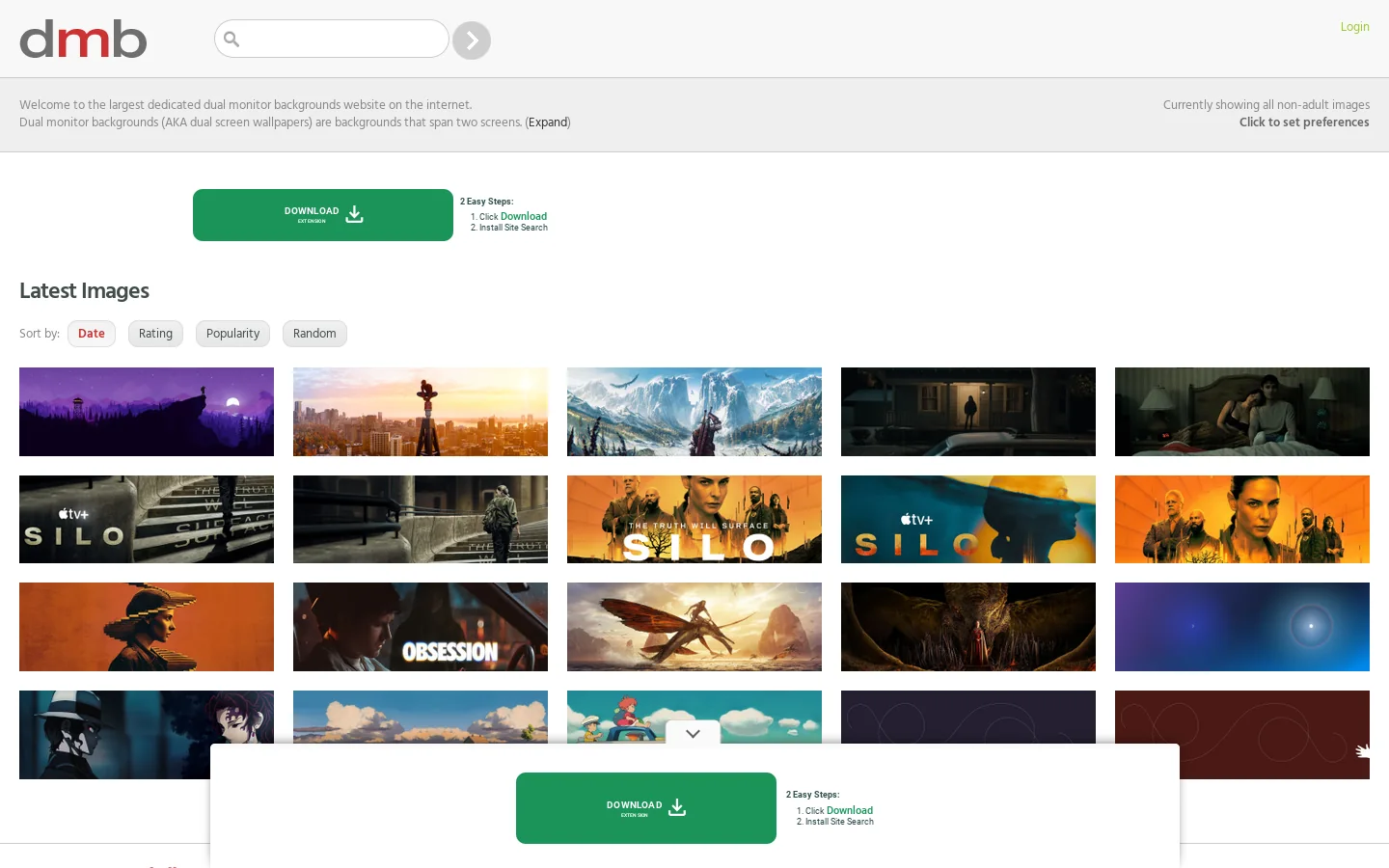Image resolution: width=1389 pixels, height=868 pixels.
Task: Open the person climbing stairs wallpaper
Action: [421, 519]
